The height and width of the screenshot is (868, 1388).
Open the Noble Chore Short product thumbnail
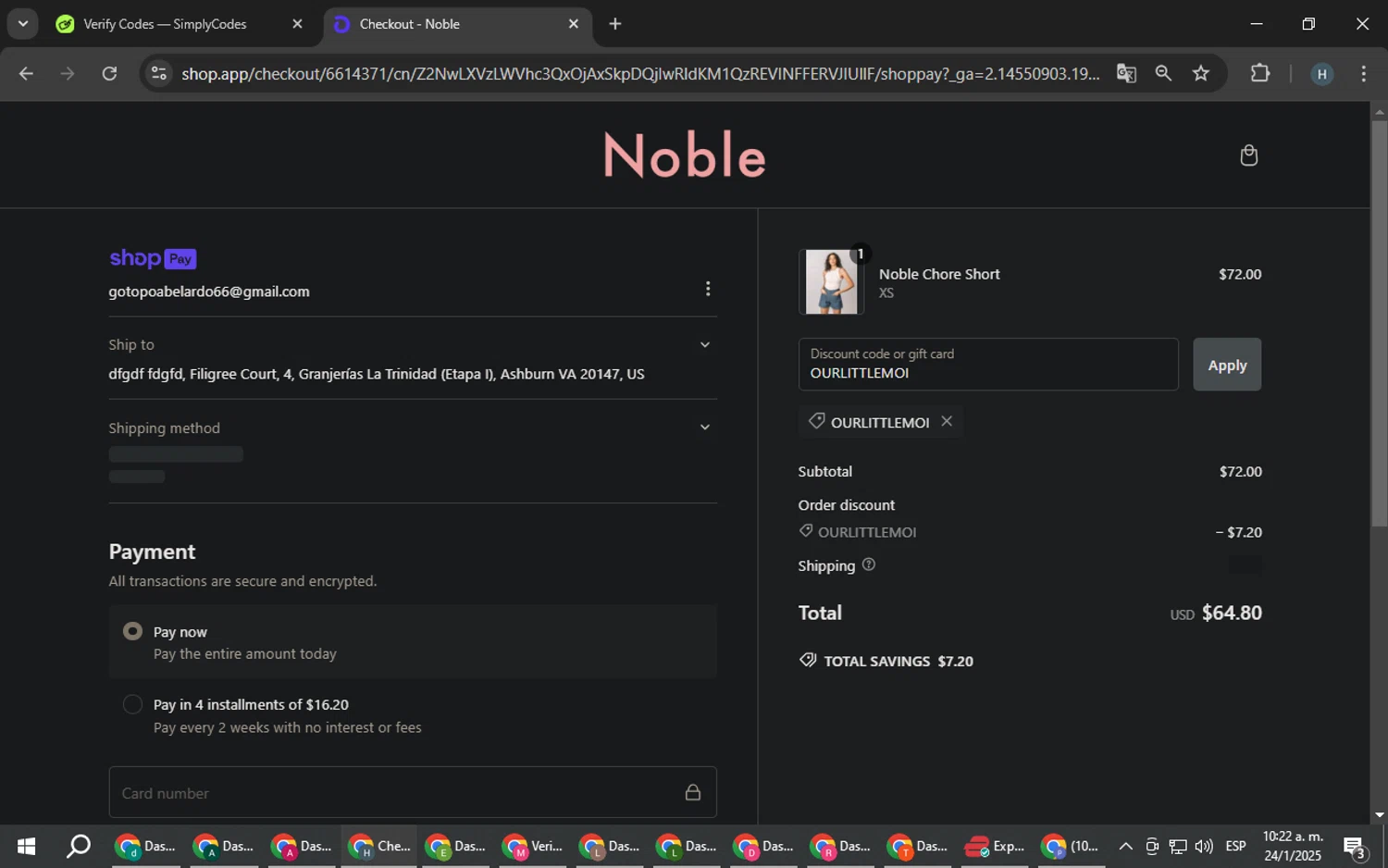pyautogui.click(x=831, y=281)
